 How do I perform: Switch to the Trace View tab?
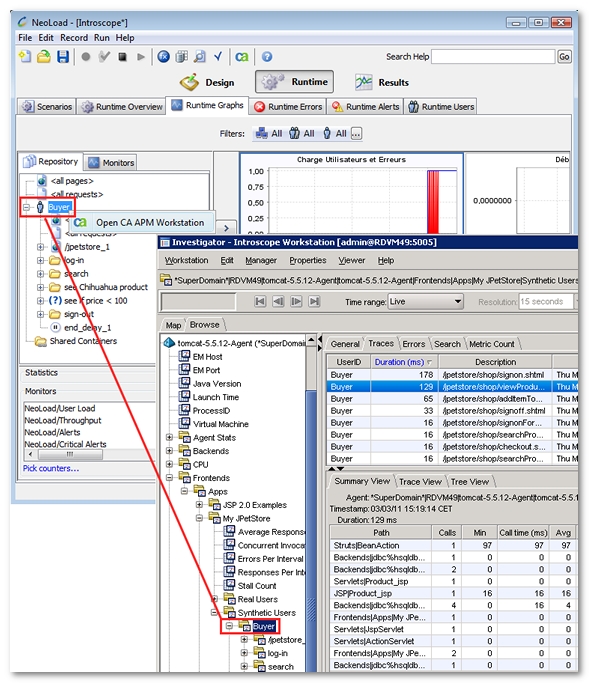[420, 481]
